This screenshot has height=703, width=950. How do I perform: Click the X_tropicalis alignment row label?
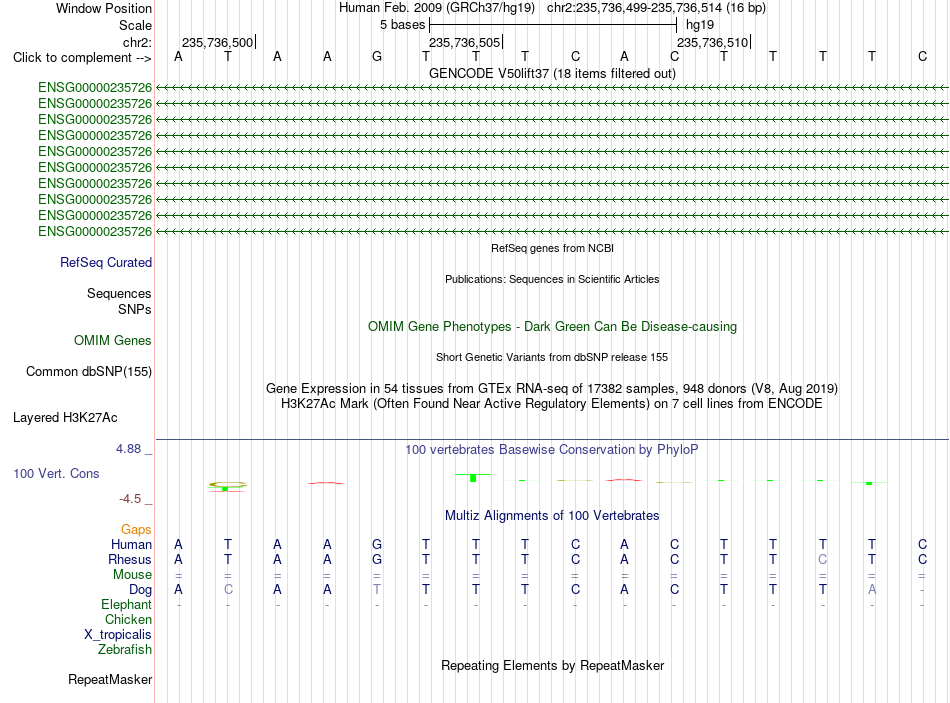tap(118, 635)
